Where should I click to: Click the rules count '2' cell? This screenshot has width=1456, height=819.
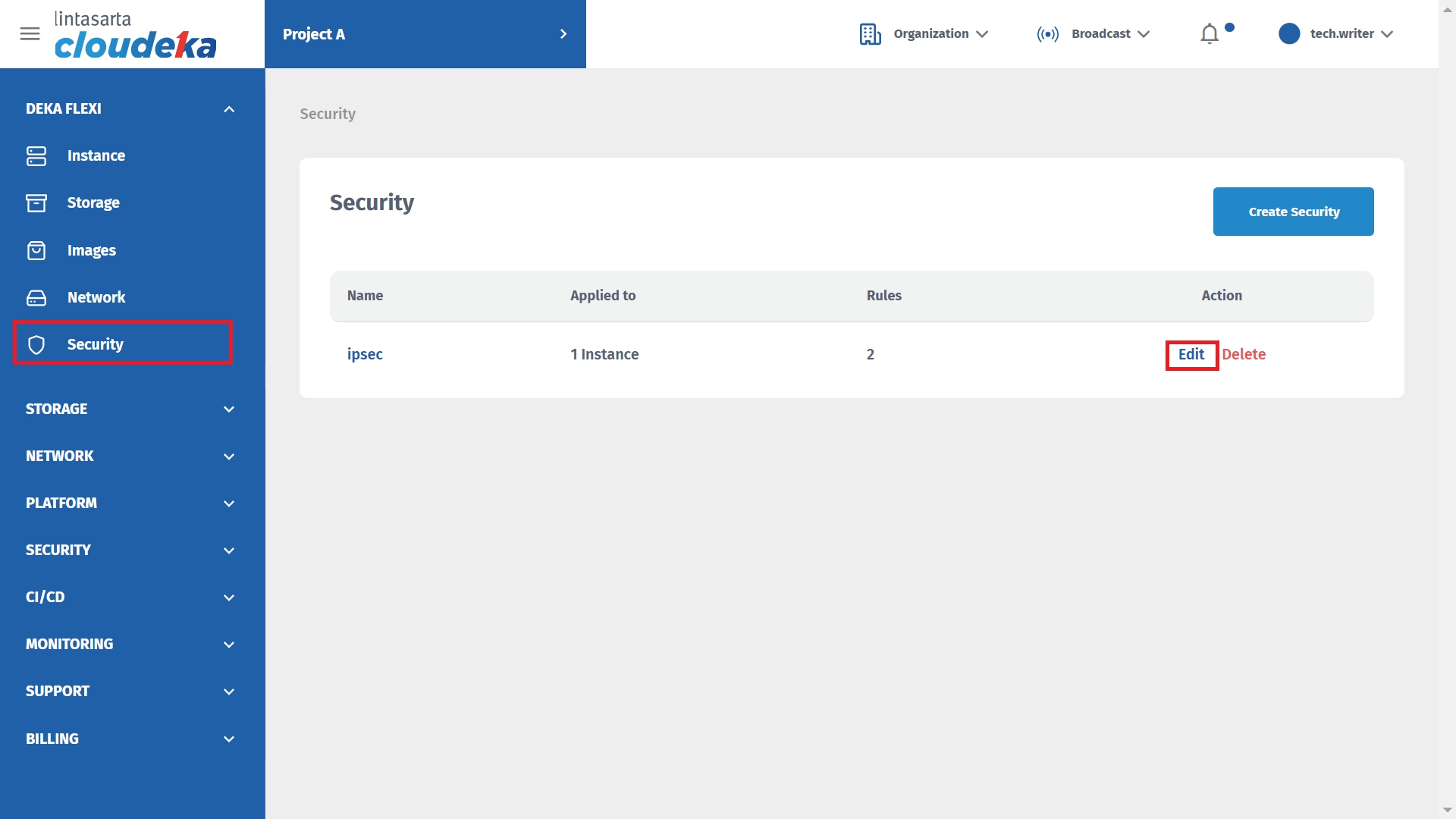pyautogui.click(x=871, y=355)
